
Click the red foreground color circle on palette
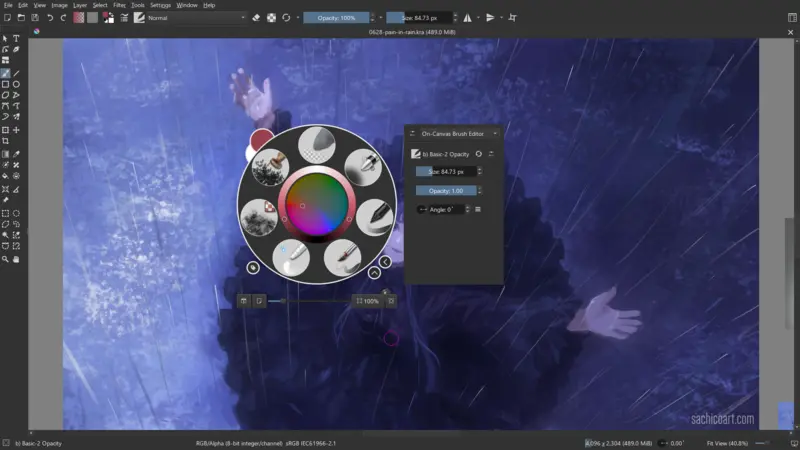(x=262, y=140)
